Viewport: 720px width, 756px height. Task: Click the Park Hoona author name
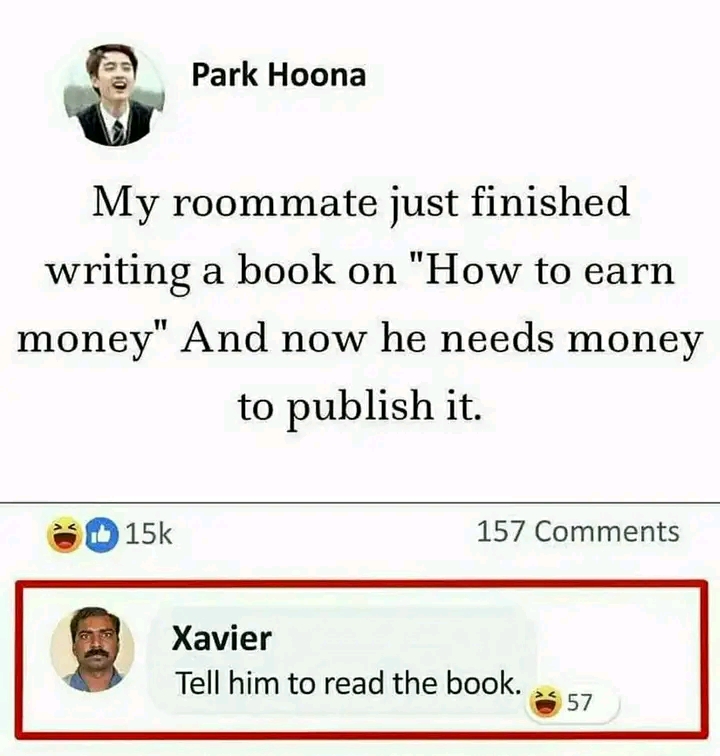[279, 76]
